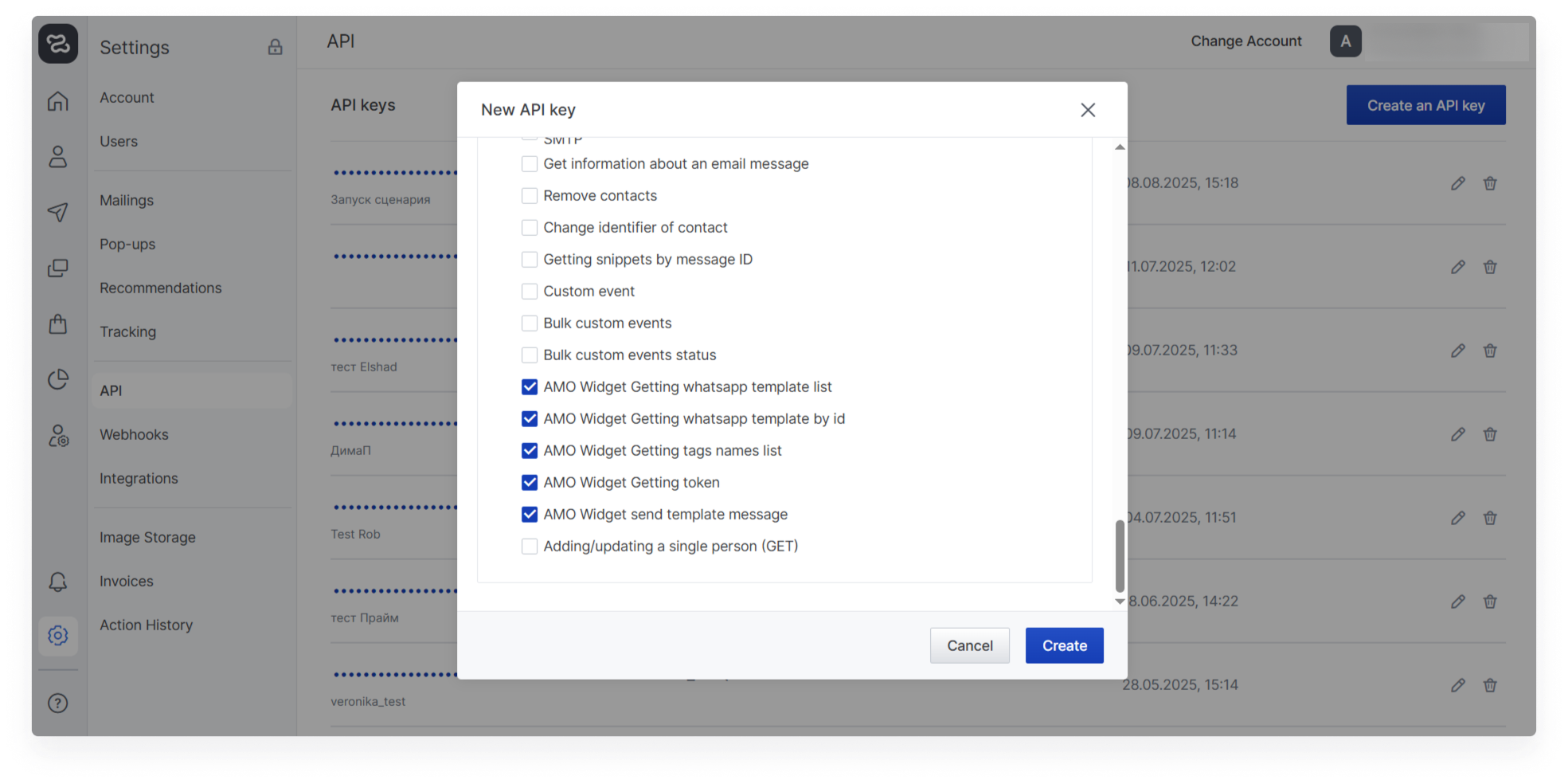Uncheck AMO Widget Getting token
This screenshot has height=784, width=1568.
click(x=530, y=483)
